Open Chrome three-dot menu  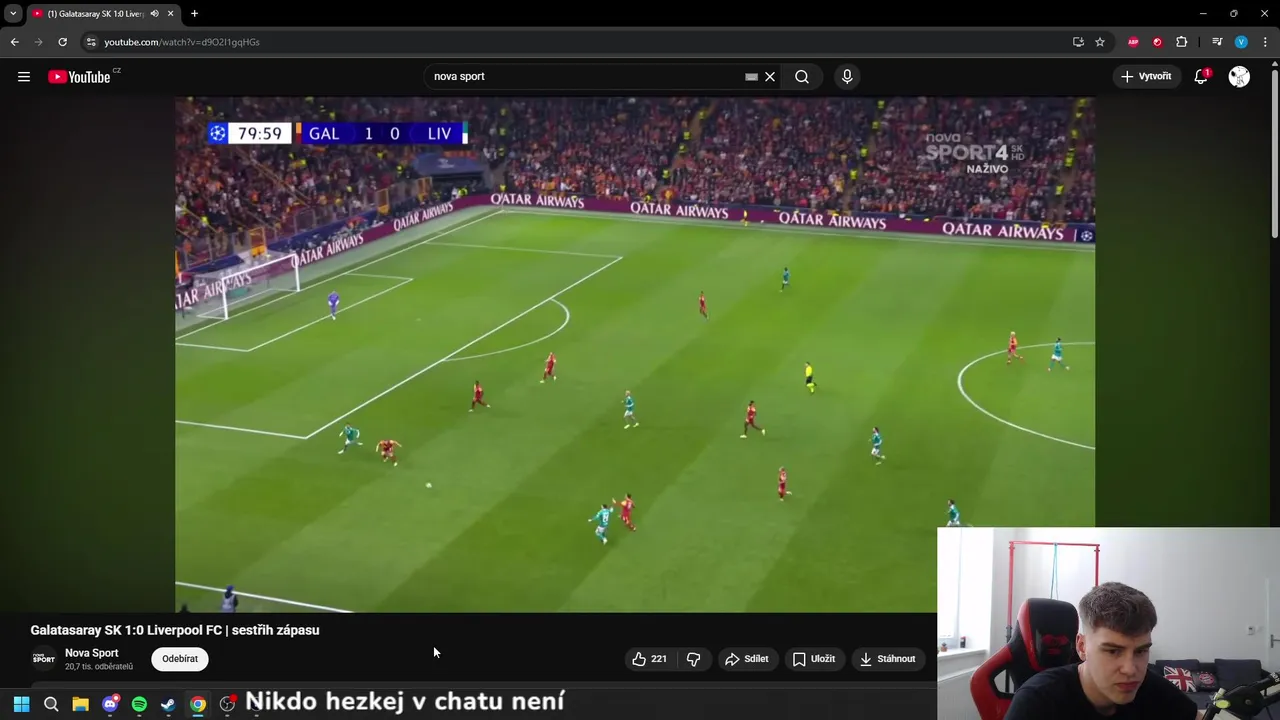click(x=1265, y=42)
